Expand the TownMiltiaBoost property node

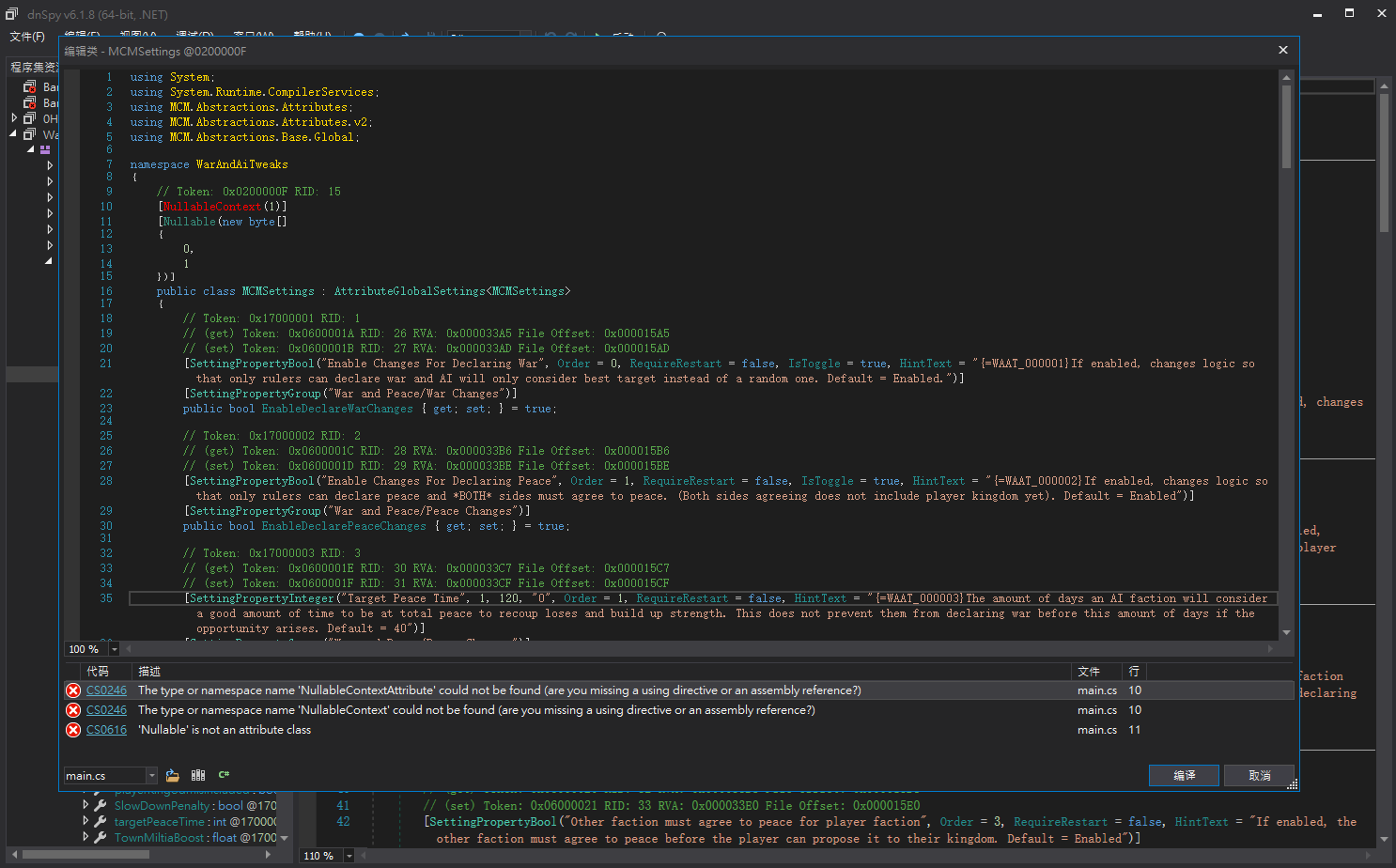[85, 837]
